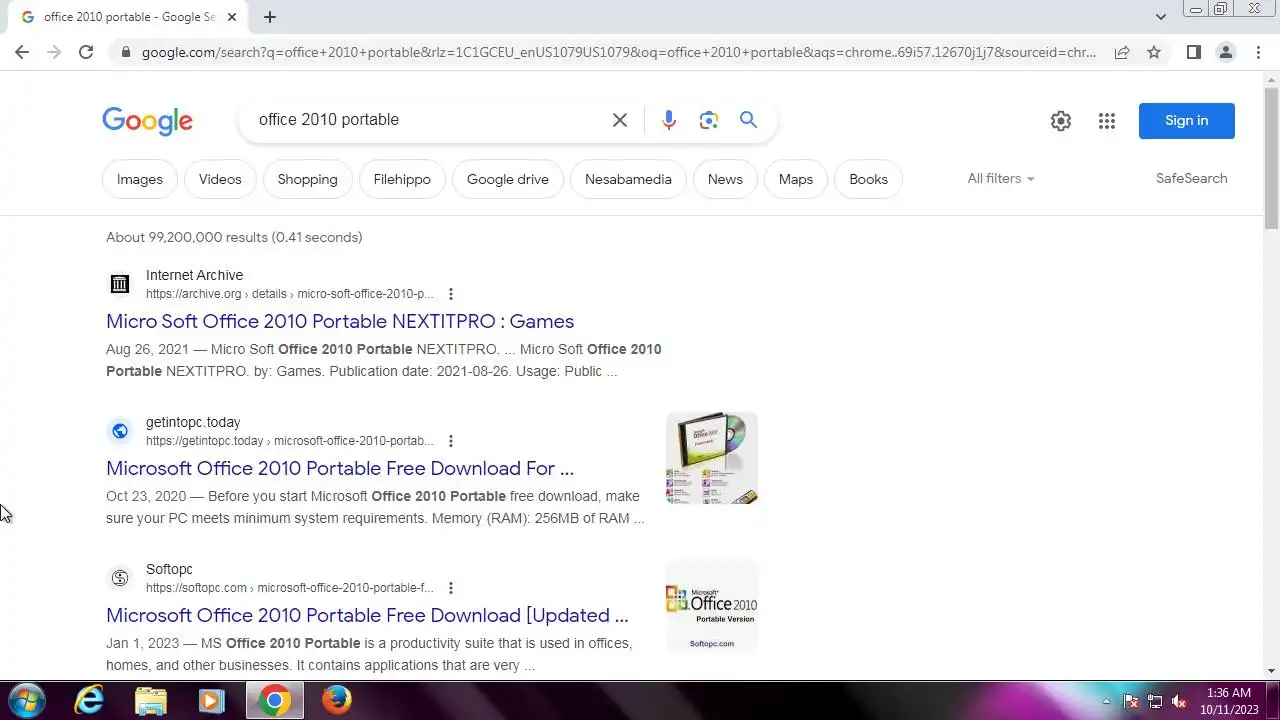The width and height of the screenshot is (1280, 720).
Task: Open Micro Soft Office 2010 Portable NEXTITPRO link
Action: click(340, 321)
